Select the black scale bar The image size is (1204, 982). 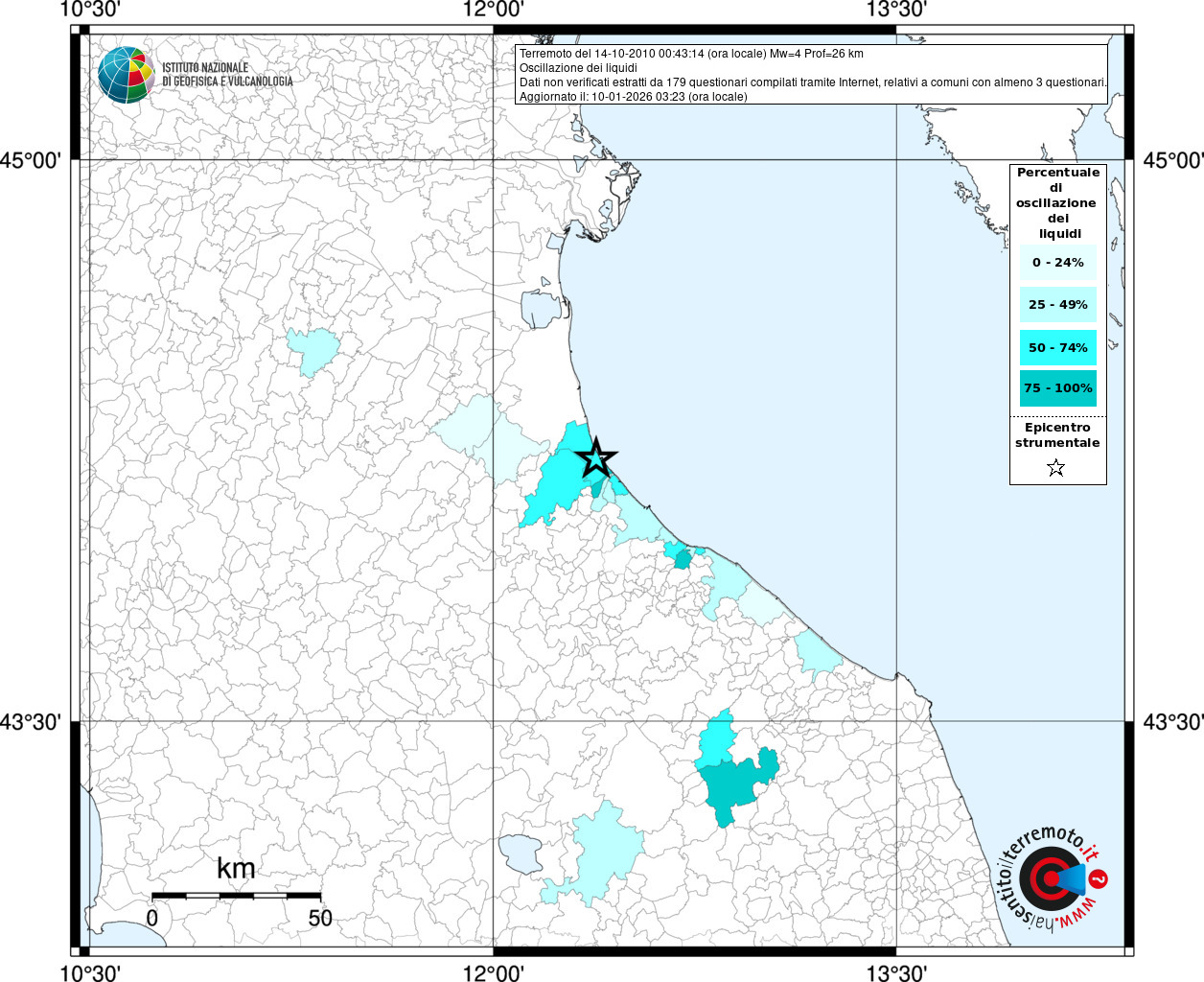(236, 896)
